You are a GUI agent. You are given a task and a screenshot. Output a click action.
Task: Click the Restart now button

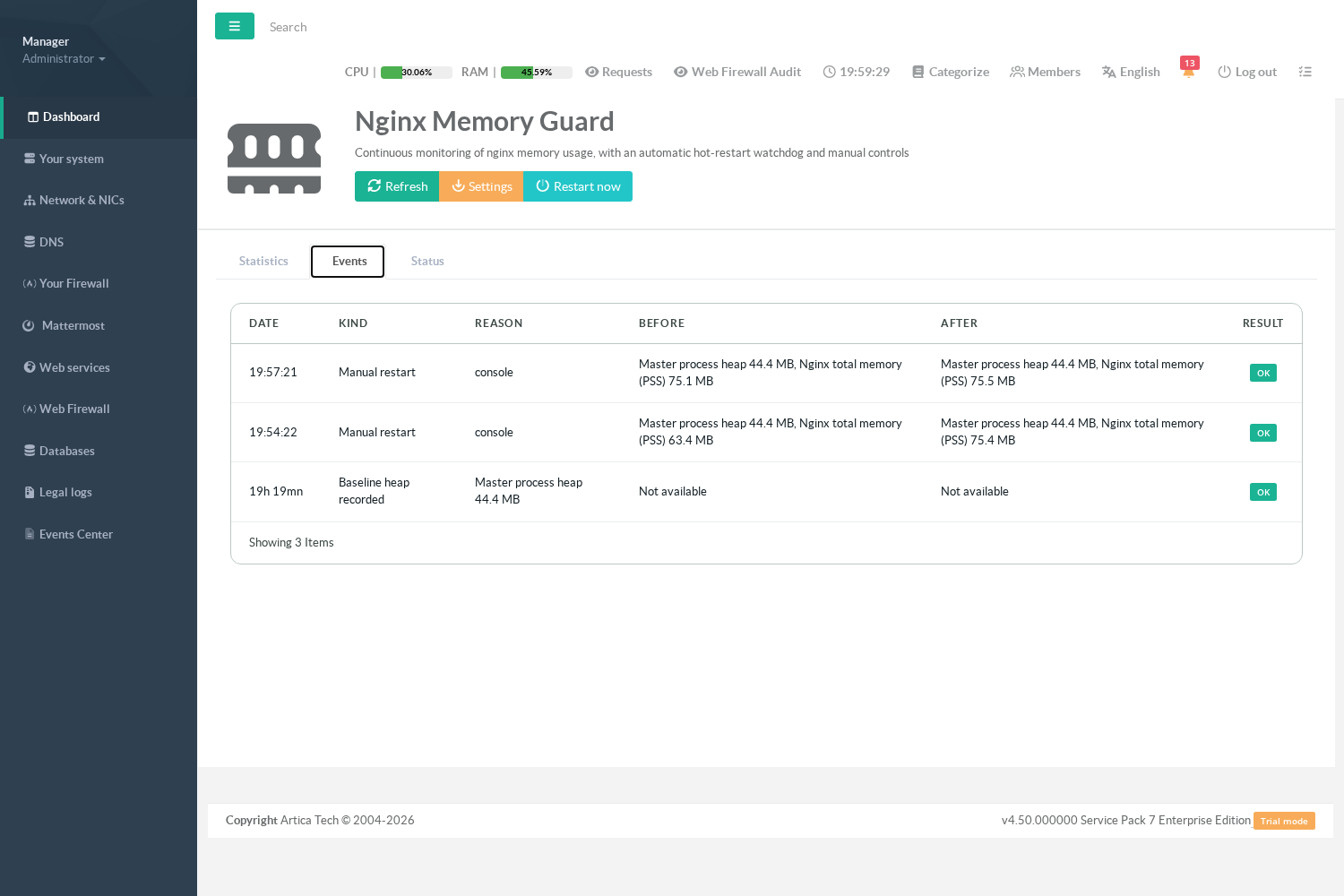pyautogui.click(x=578, y=186)
